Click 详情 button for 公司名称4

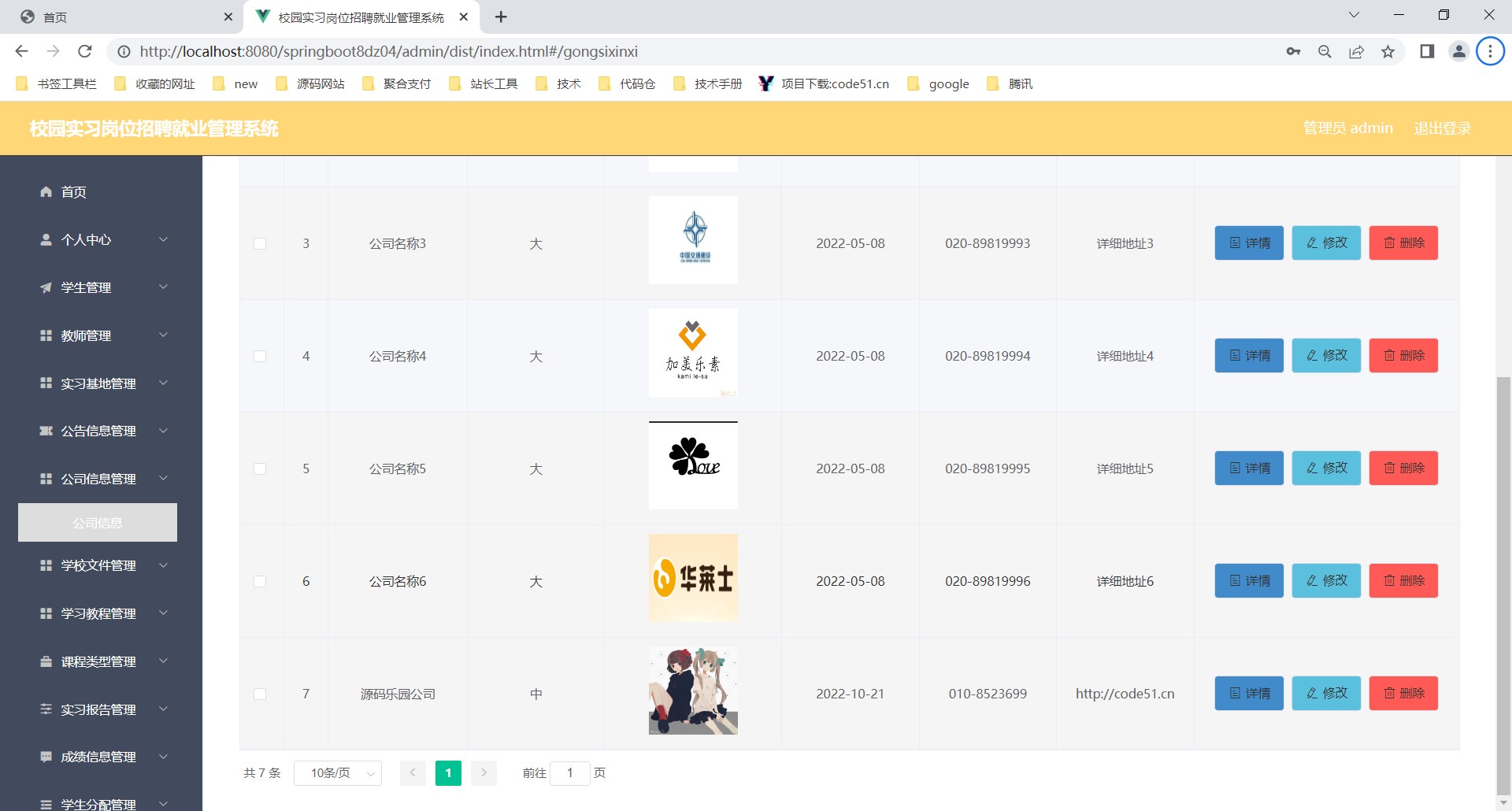(1249, 356)
